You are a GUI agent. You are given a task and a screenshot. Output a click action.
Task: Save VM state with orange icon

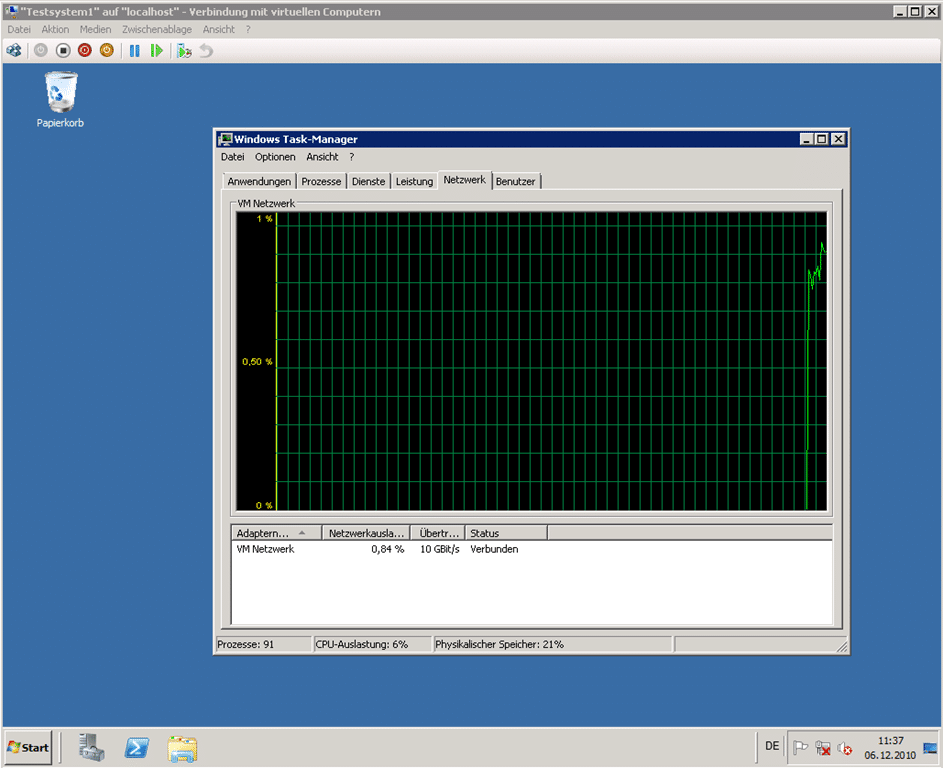point(106,51)
